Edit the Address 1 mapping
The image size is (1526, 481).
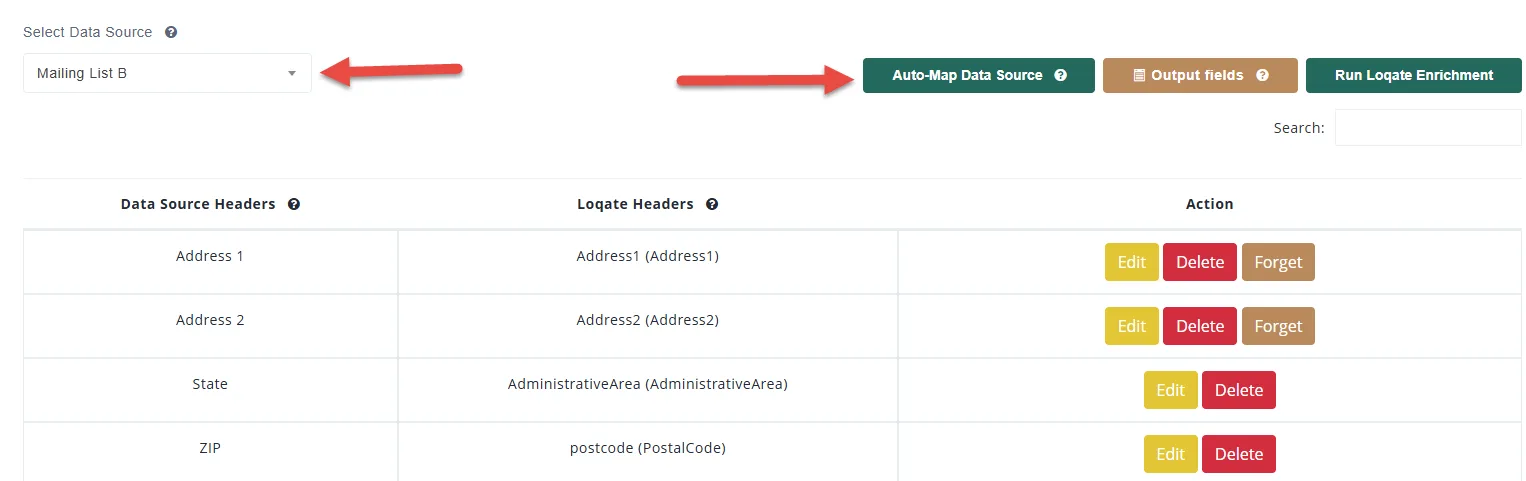[x=1131, y=262]
